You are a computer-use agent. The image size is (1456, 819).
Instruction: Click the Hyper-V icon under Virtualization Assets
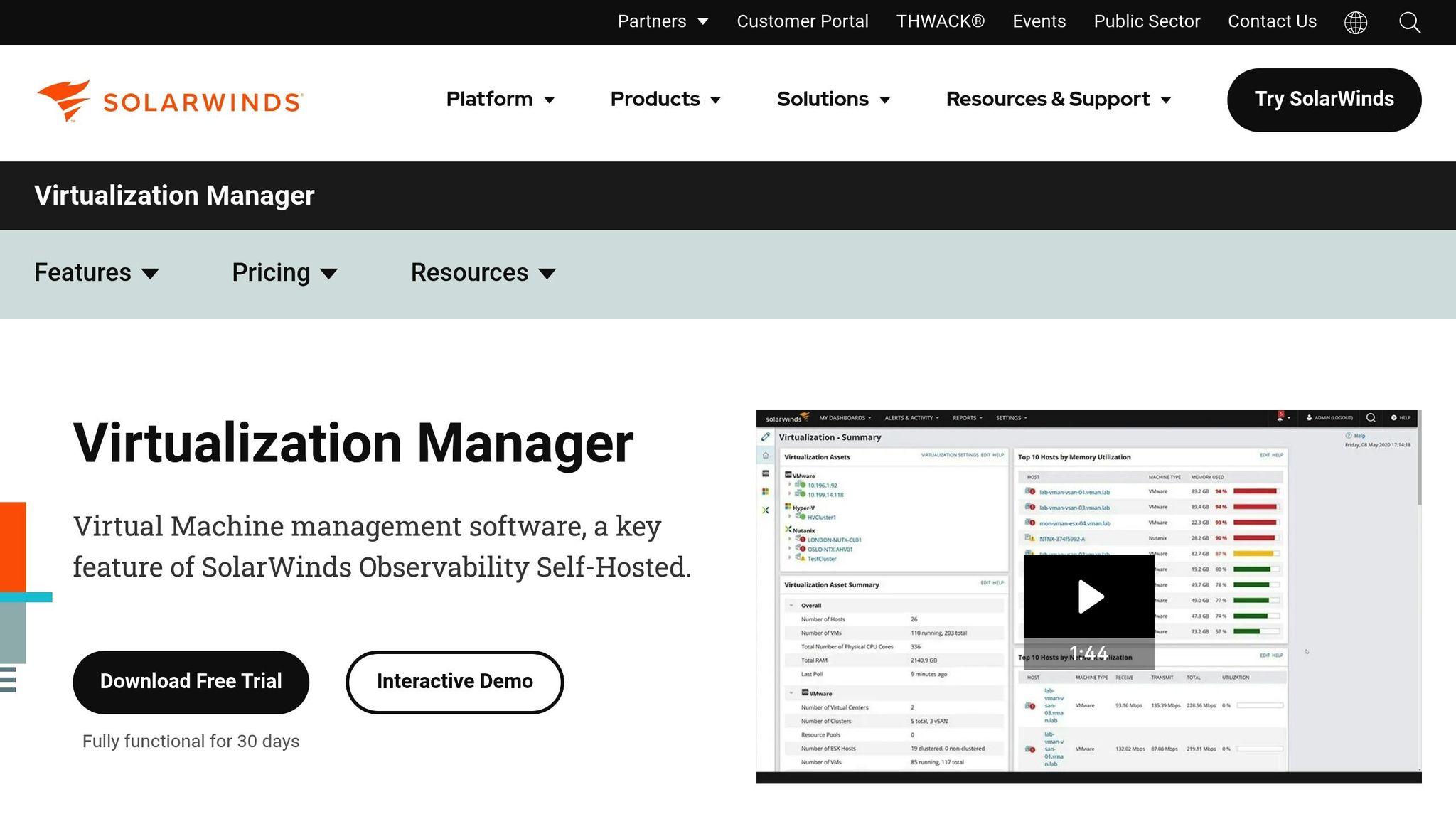coord(788,506)
